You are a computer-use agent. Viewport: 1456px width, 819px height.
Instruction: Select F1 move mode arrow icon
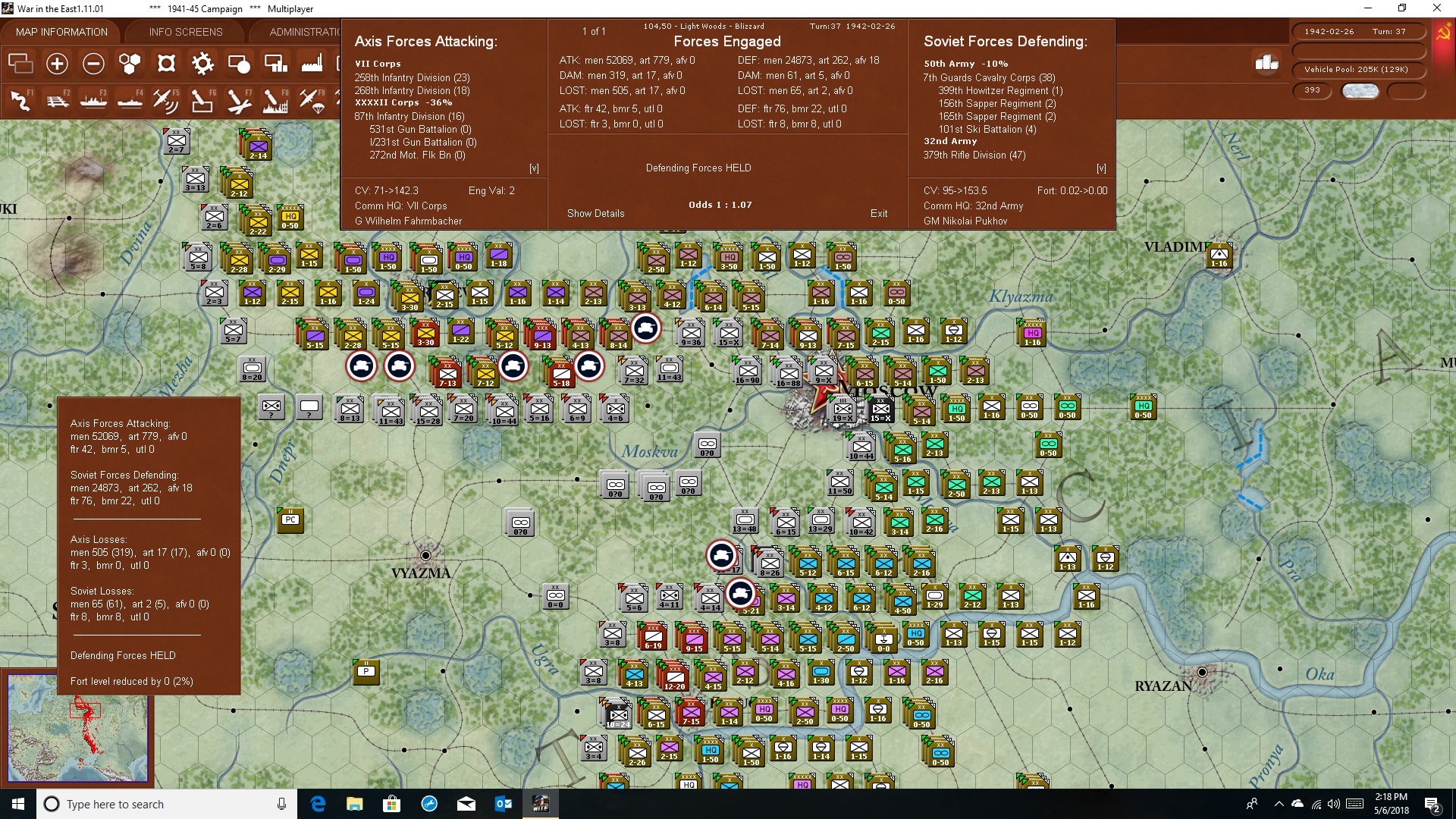[21, 100]
